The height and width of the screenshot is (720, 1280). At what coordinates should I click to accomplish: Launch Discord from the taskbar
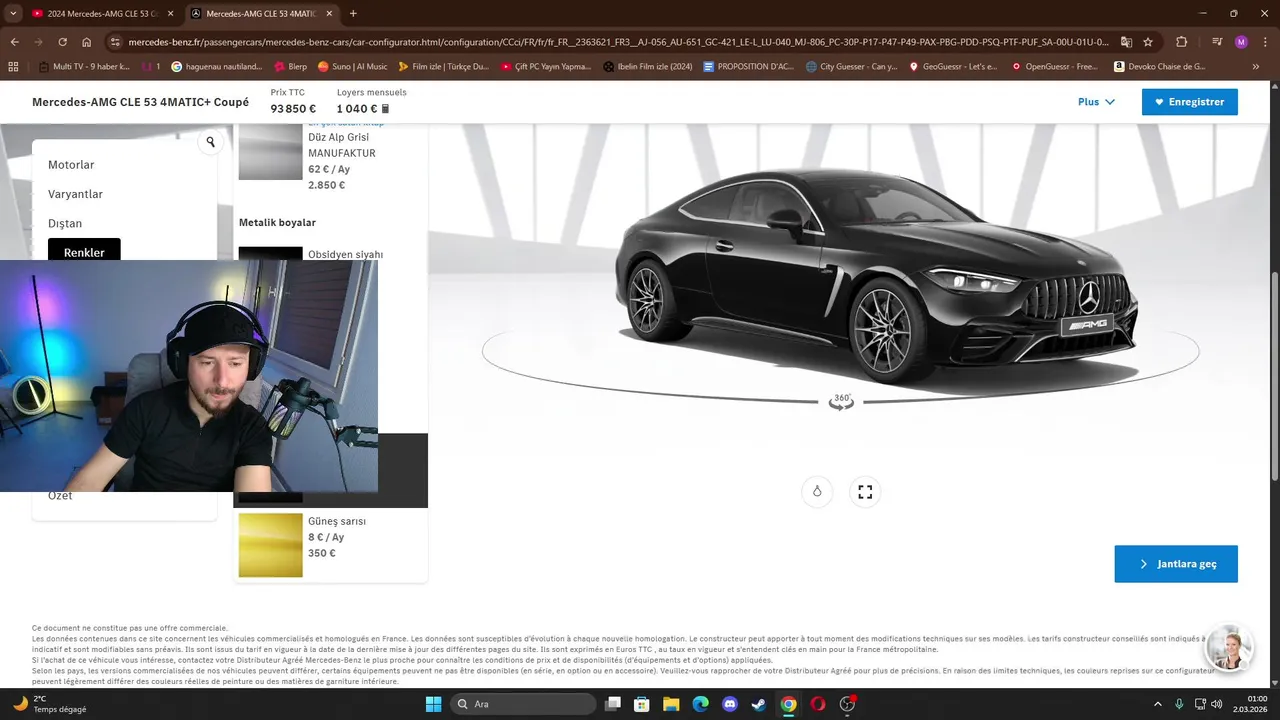click(x=729, y=704)
